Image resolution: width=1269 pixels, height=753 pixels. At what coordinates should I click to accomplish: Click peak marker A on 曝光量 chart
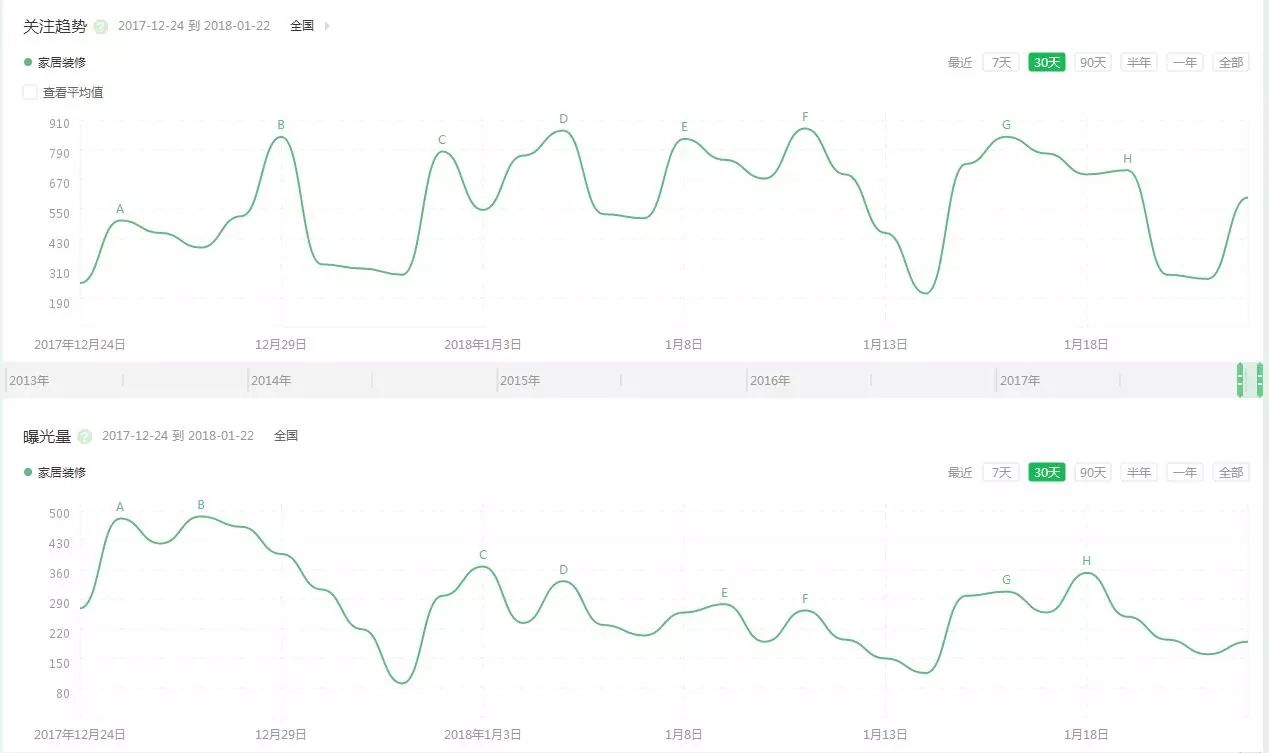120,507
